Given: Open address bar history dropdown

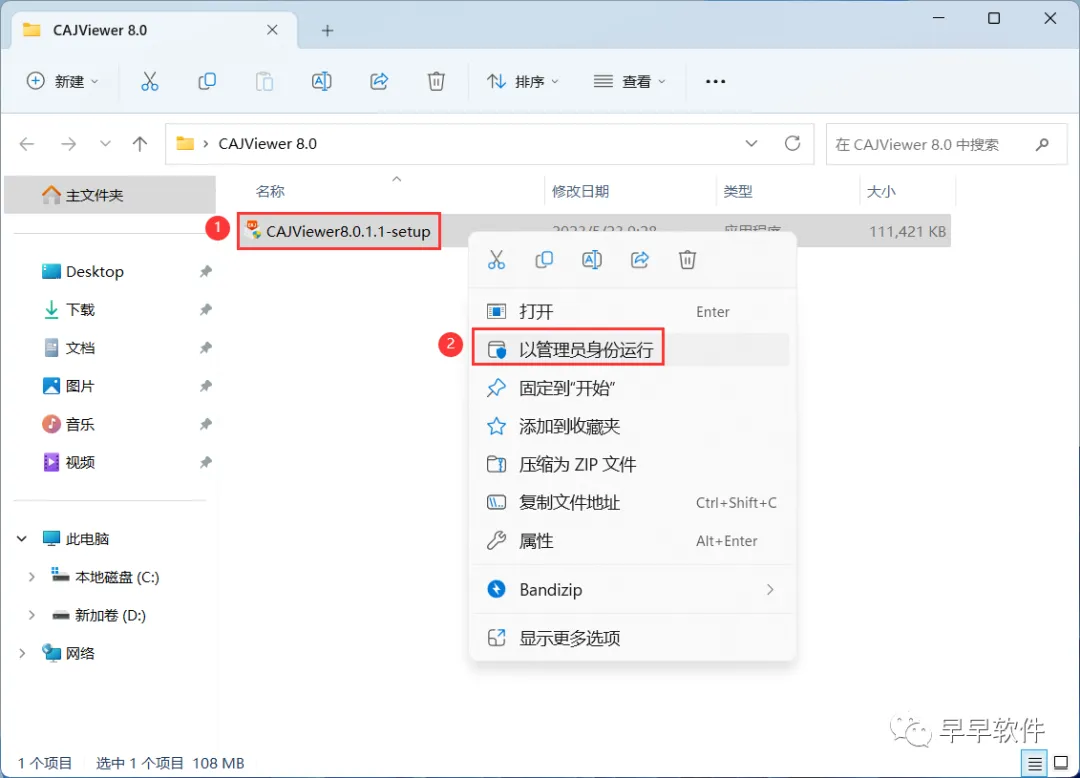Looking at the screenshot, I should [751, 143].
